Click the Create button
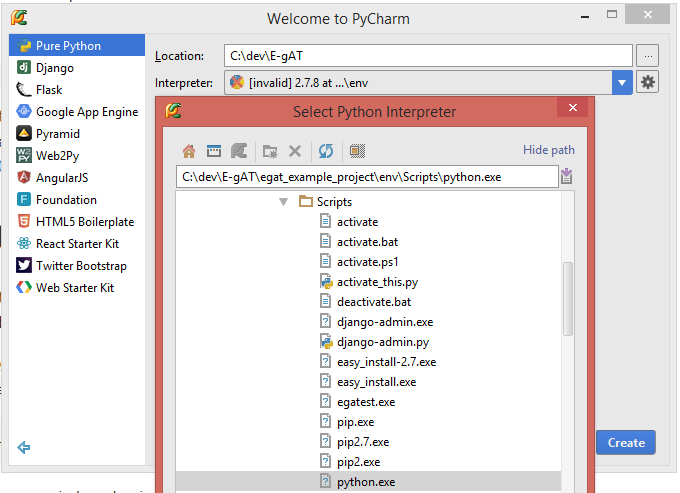Screen dimensions: 680x493 pos(626,442)
